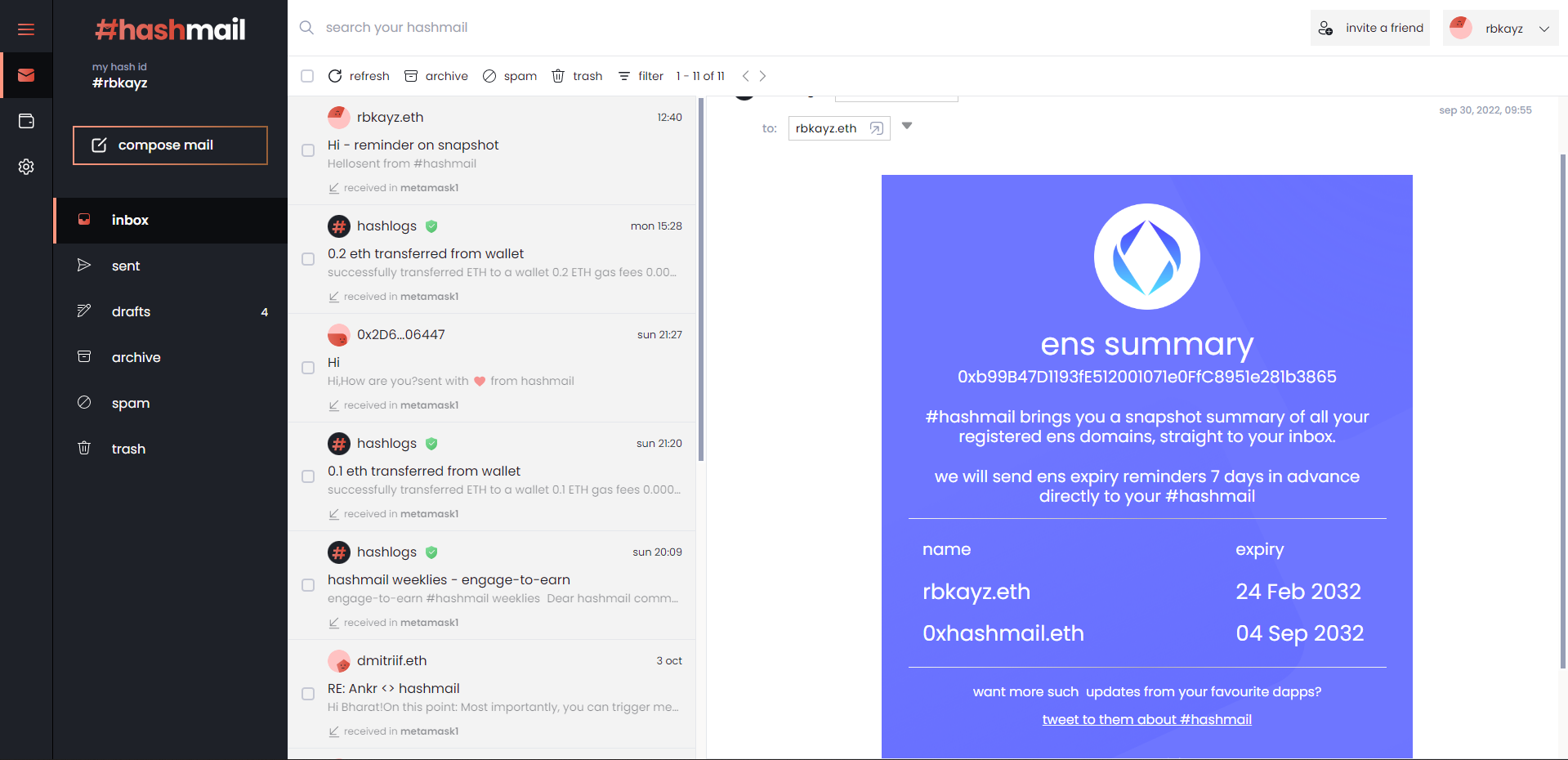
Task: Click the 0x2D6...06447 sender avatar
Action: pyautogui.click(x=339, y=334)
